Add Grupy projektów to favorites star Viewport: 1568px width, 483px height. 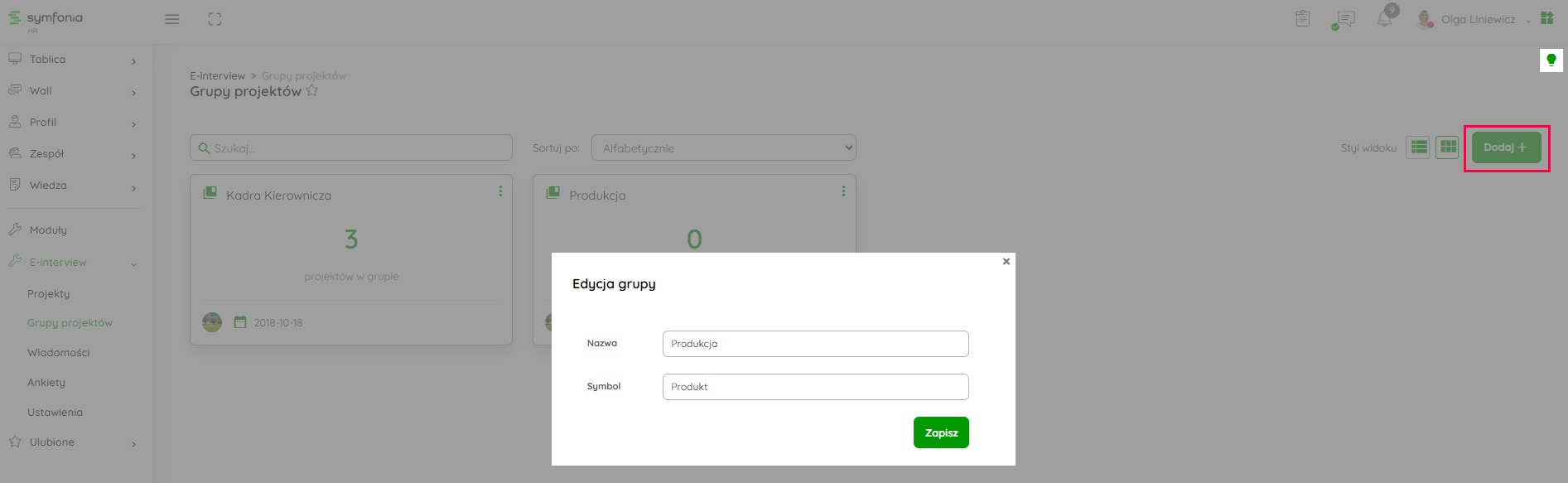[312, 91]
